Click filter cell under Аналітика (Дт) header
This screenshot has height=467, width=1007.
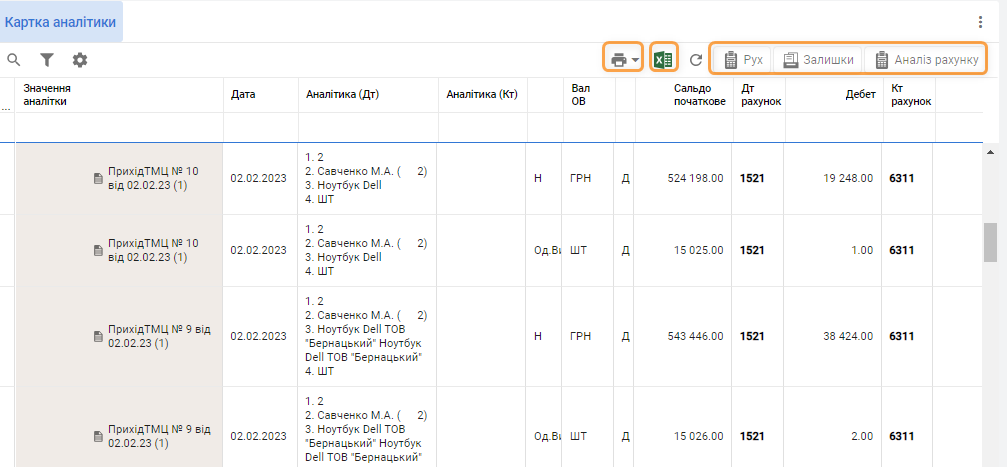click(367, 127)
